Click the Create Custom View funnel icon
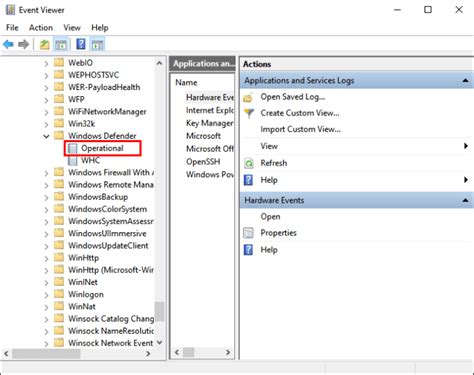This screenshot has width=474, height=375. pos(249,113)
